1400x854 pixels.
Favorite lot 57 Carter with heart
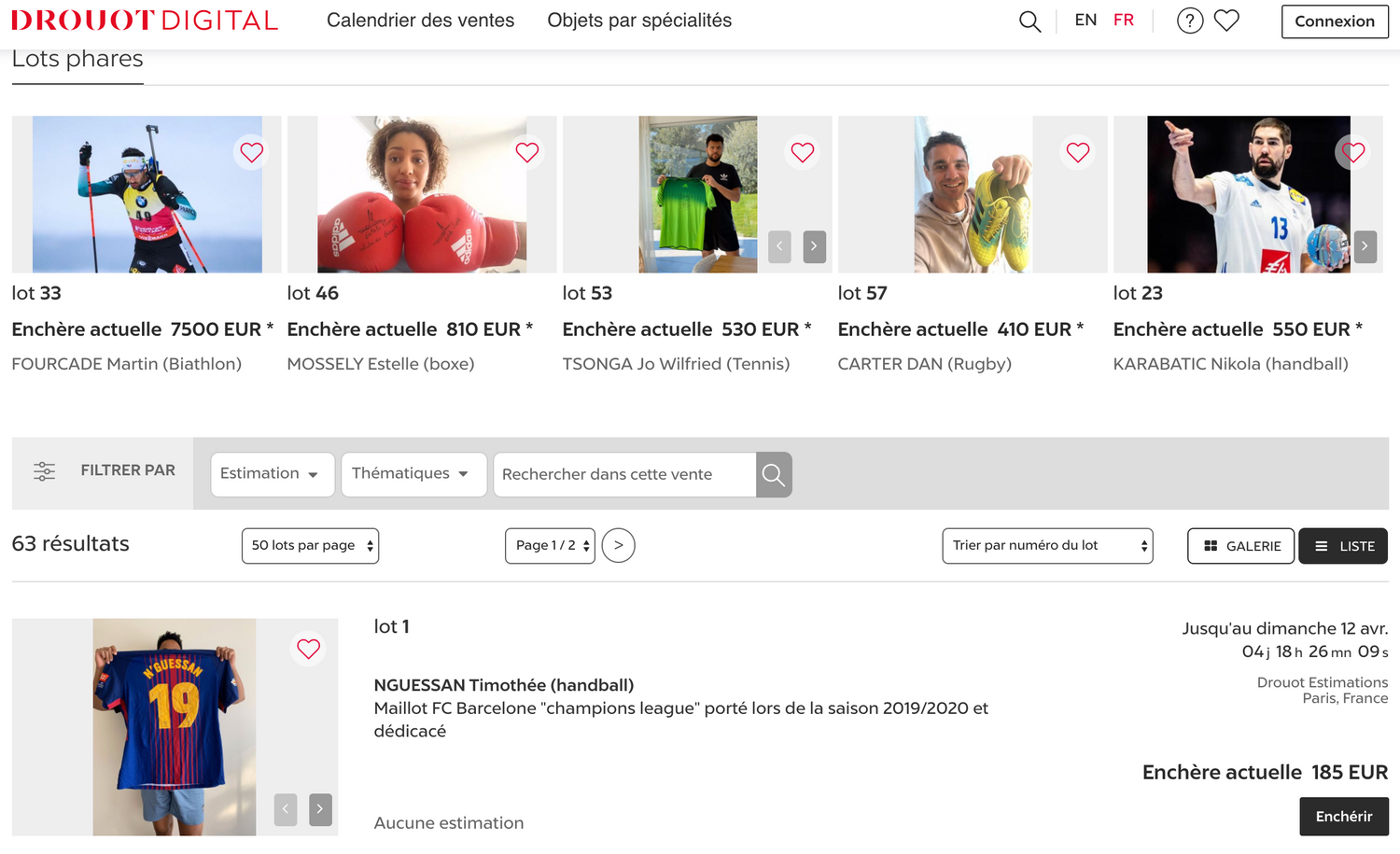point(1078,152)
